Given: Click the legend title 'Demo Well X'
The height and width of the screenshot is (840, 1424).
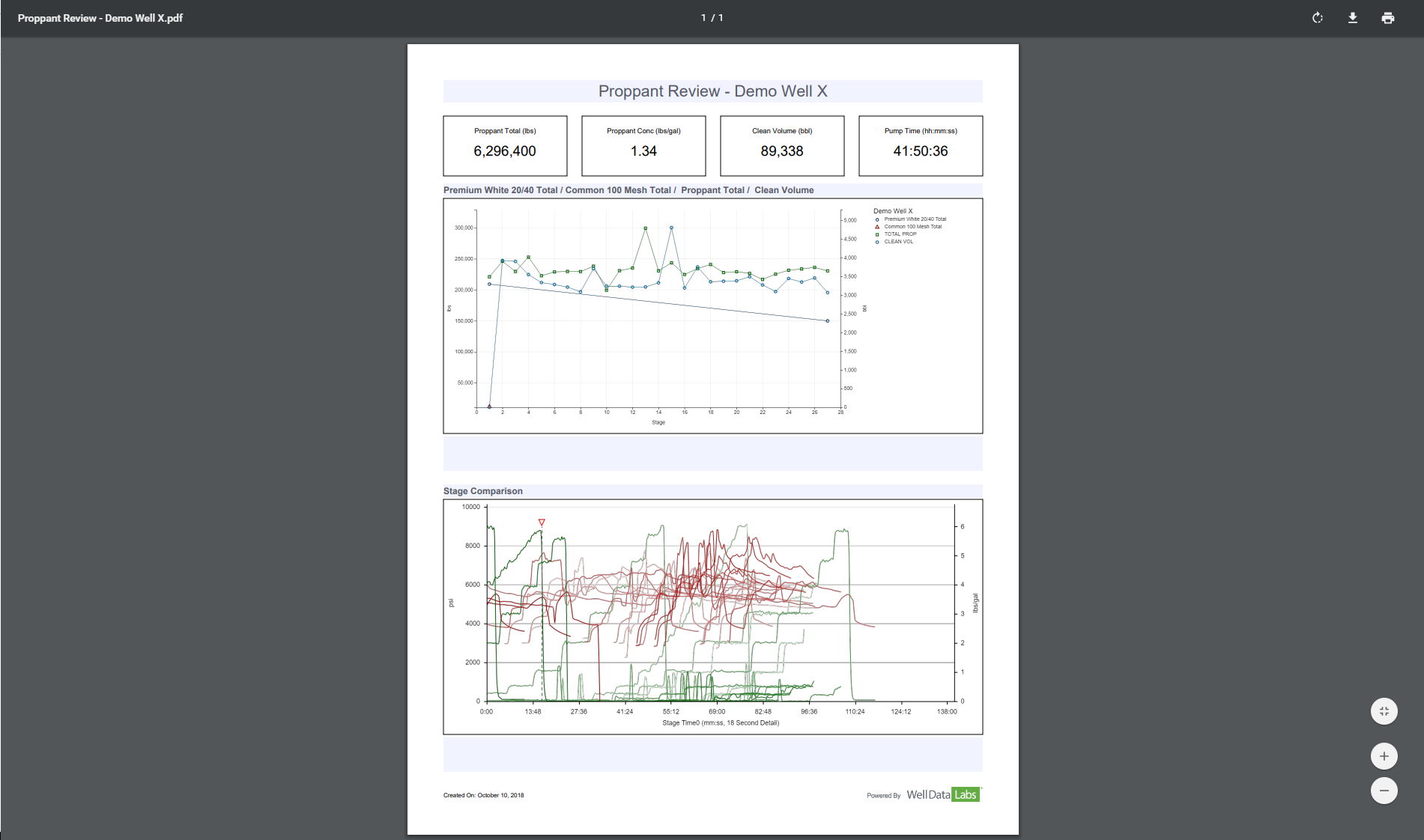Looking at the screenshot, I should click(893, 211).
